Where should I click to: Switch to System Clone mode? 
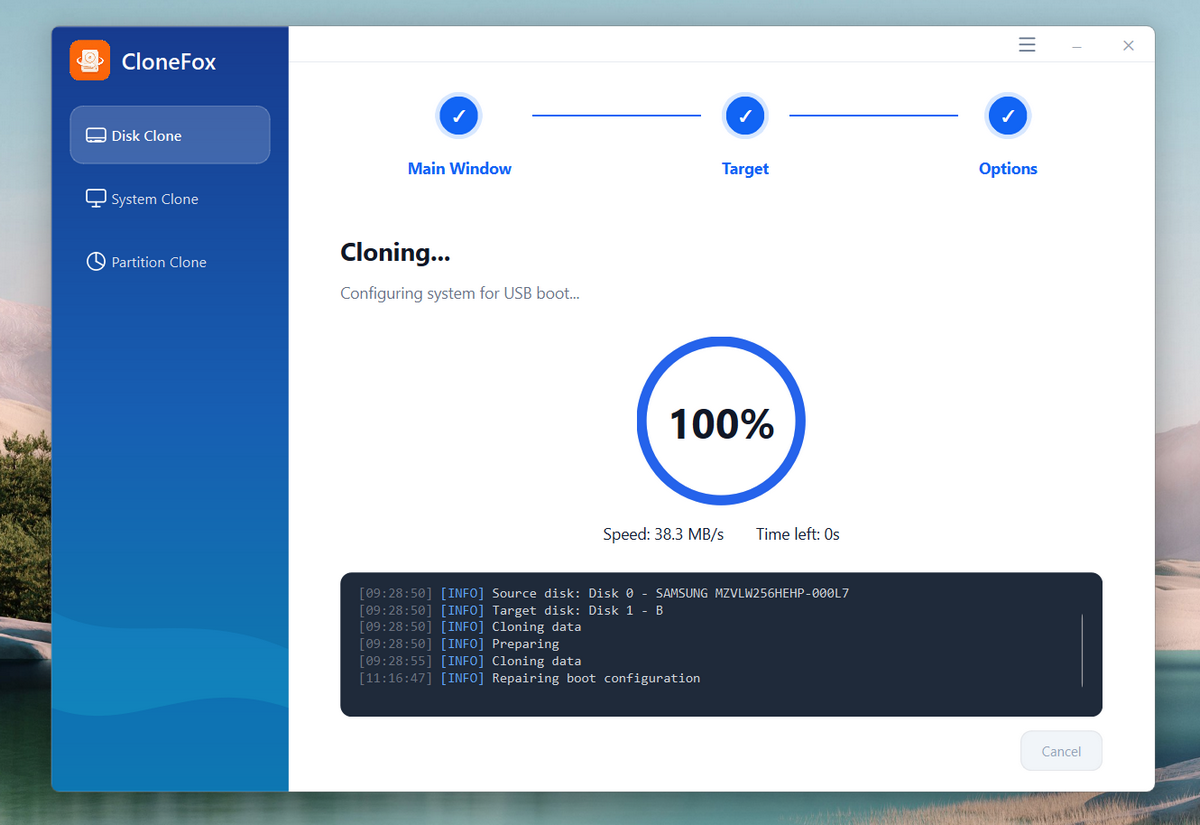(x=170, y=198)
